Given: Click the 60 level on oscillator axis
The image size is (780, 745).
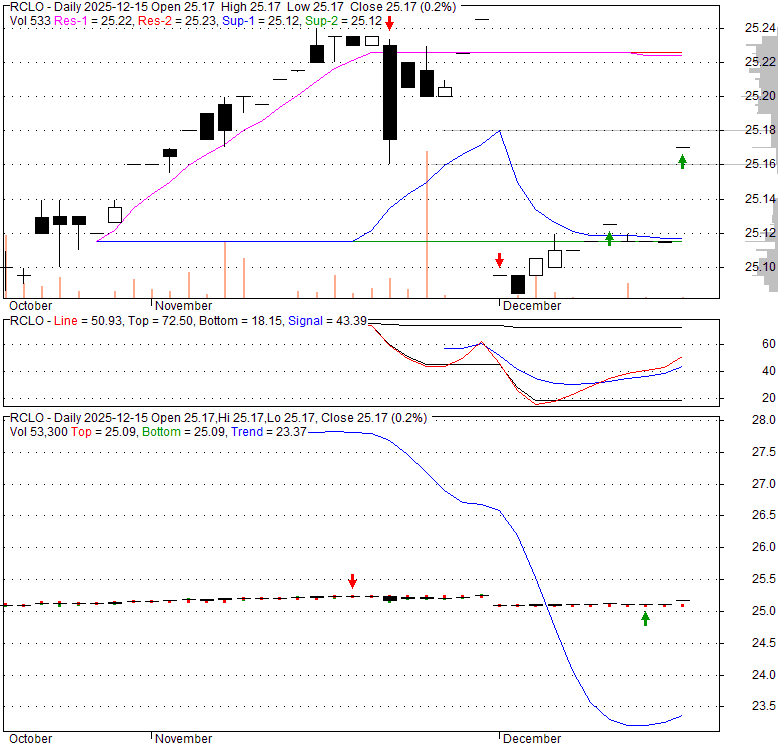Looking at the screenshot, I should [741, 343].
